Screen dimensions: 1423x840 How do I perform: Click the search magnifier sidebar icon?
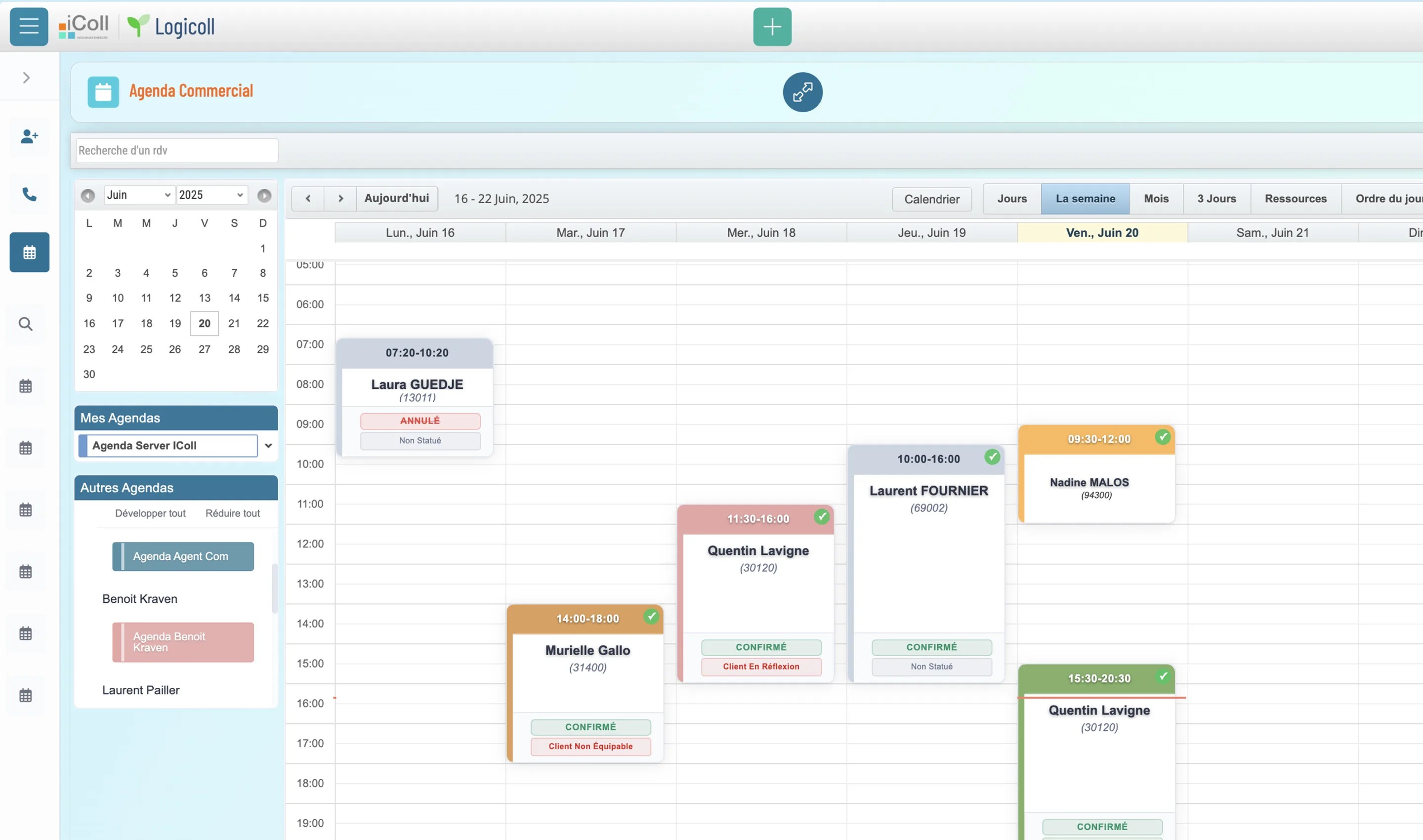click(26, 324)
